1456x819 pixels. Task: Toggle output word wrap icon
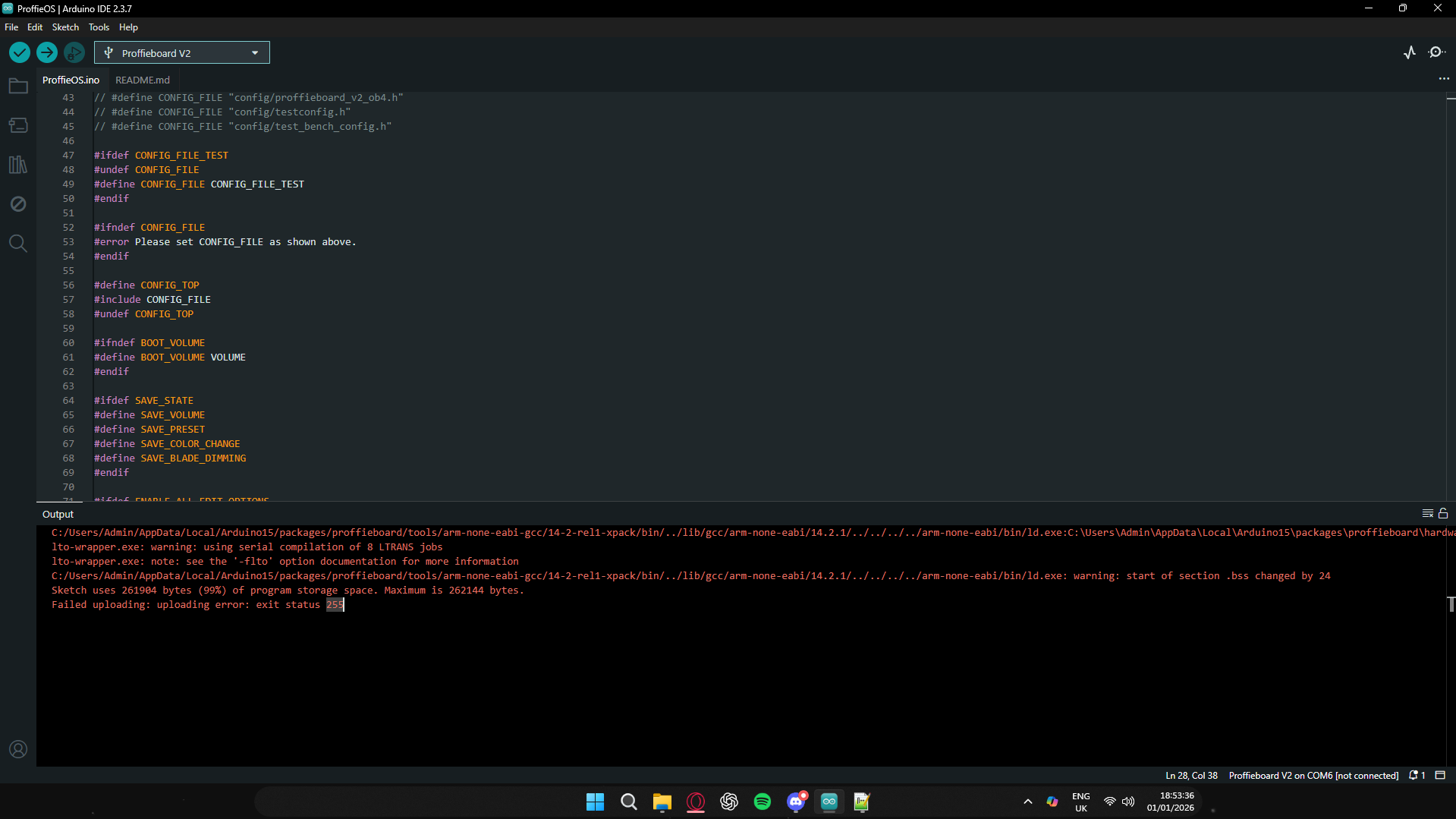[x=1427, y=514]
